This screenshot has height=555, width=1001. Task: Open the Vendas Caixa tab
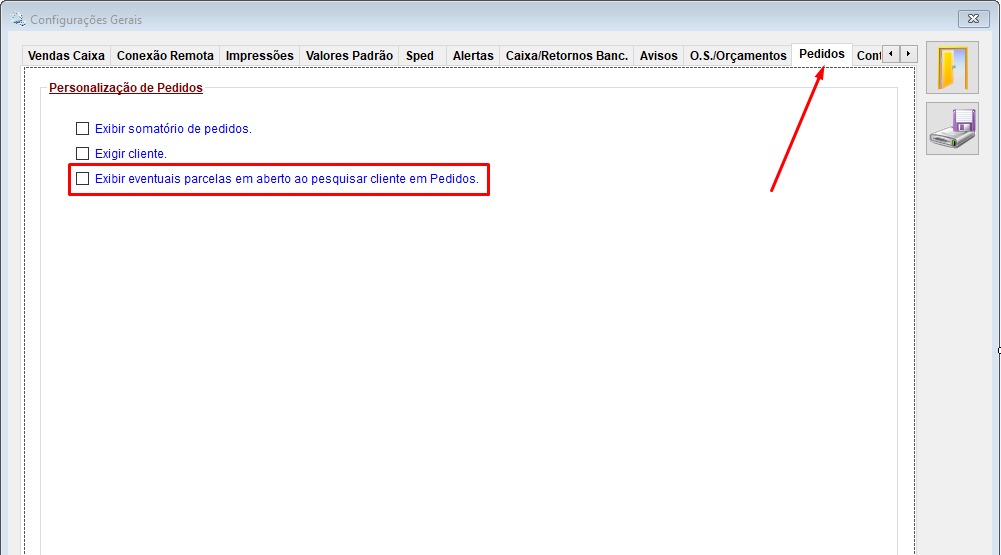tap(66, 56)
